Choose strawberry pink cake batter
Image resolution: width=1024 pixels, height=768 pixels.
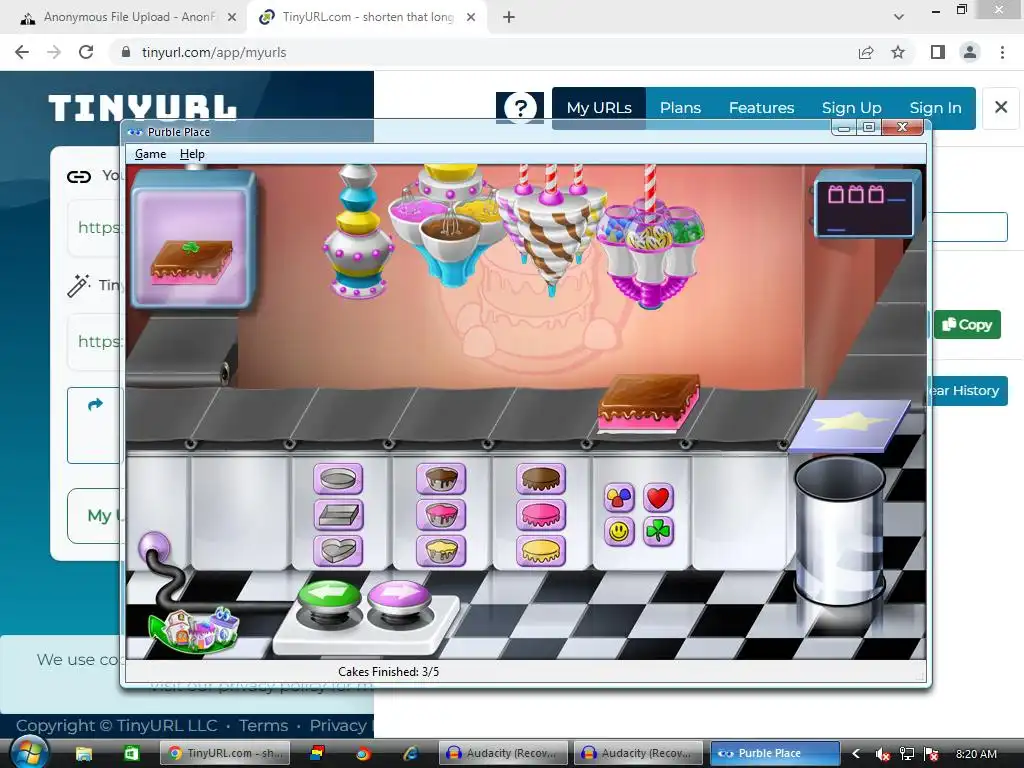point(441,515)
